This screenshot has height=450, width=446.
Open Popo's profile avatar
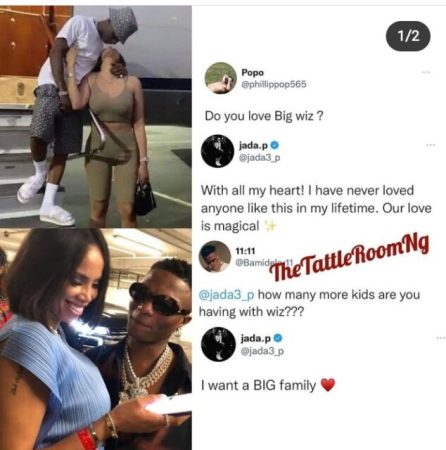coord(220,78)
